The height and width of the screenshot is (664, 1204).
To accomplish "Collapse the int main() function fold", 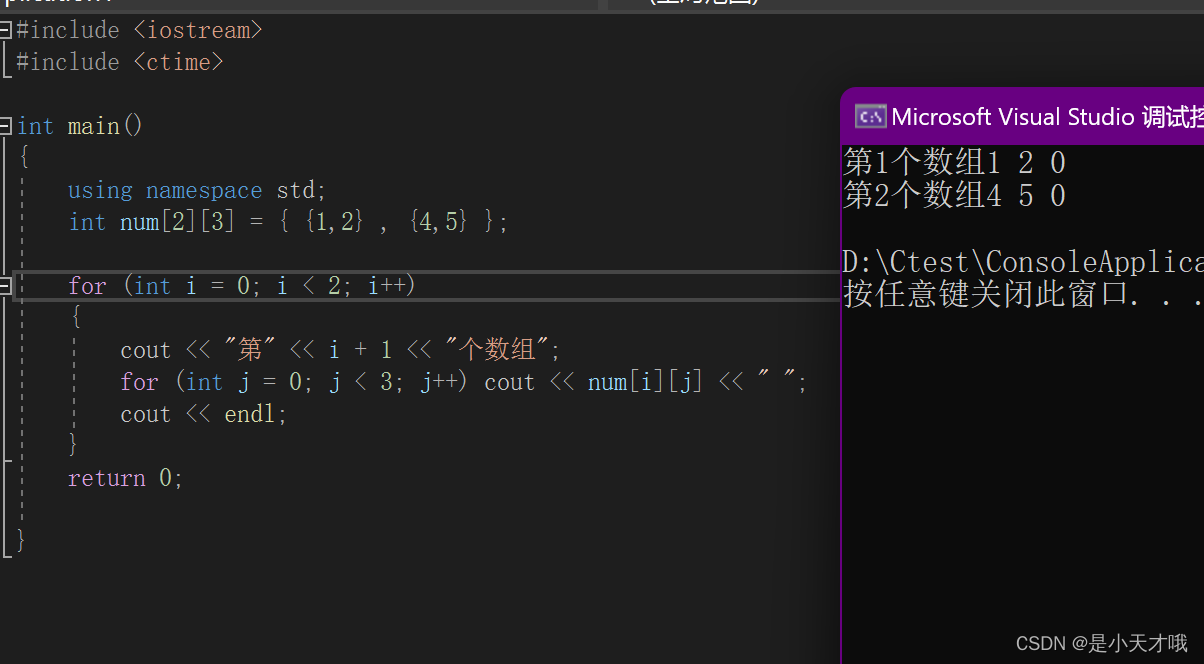I will coord(5,126).
